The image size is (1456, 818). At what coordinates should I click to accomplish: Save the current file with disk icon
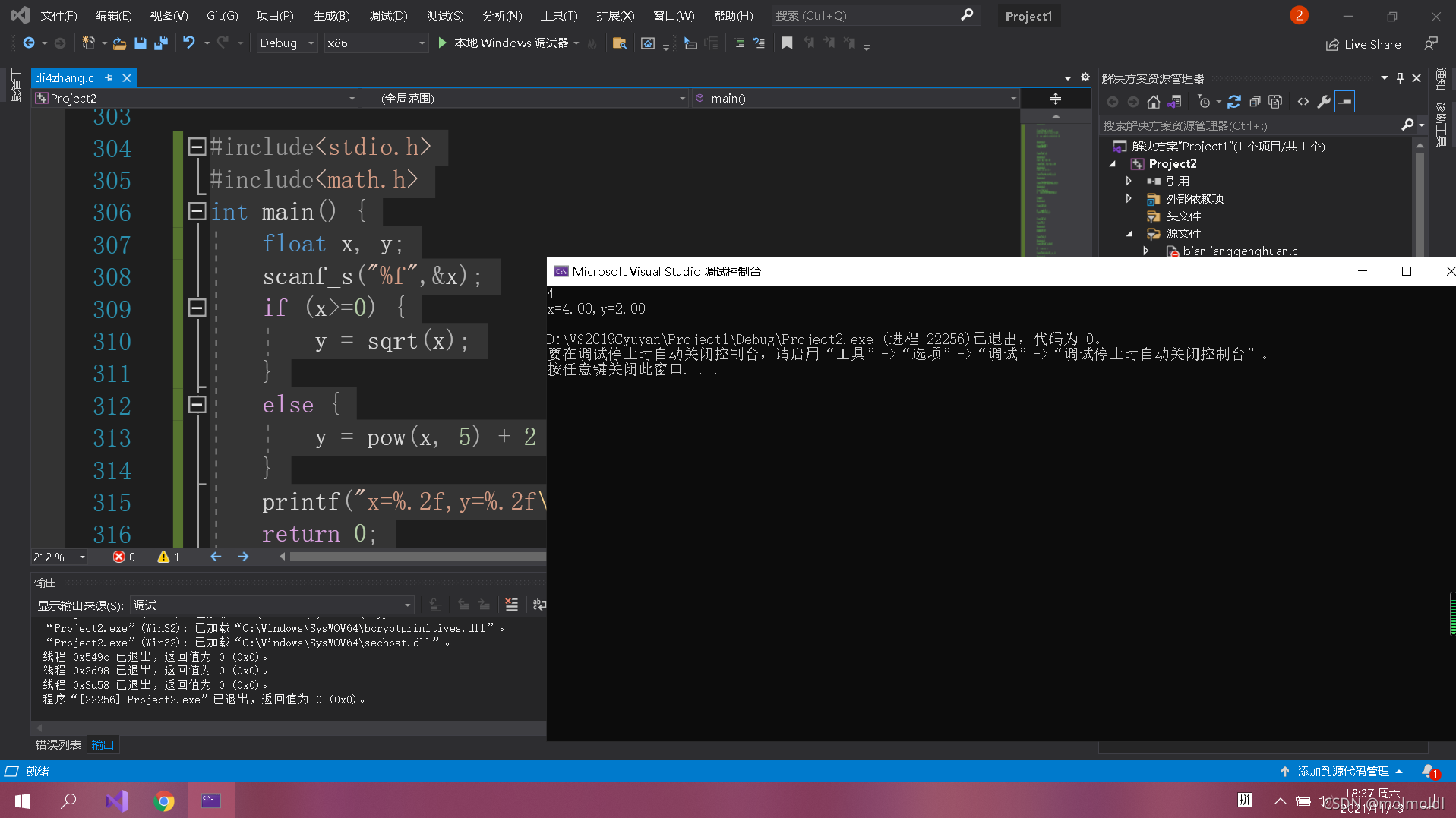tap(141, 43)
